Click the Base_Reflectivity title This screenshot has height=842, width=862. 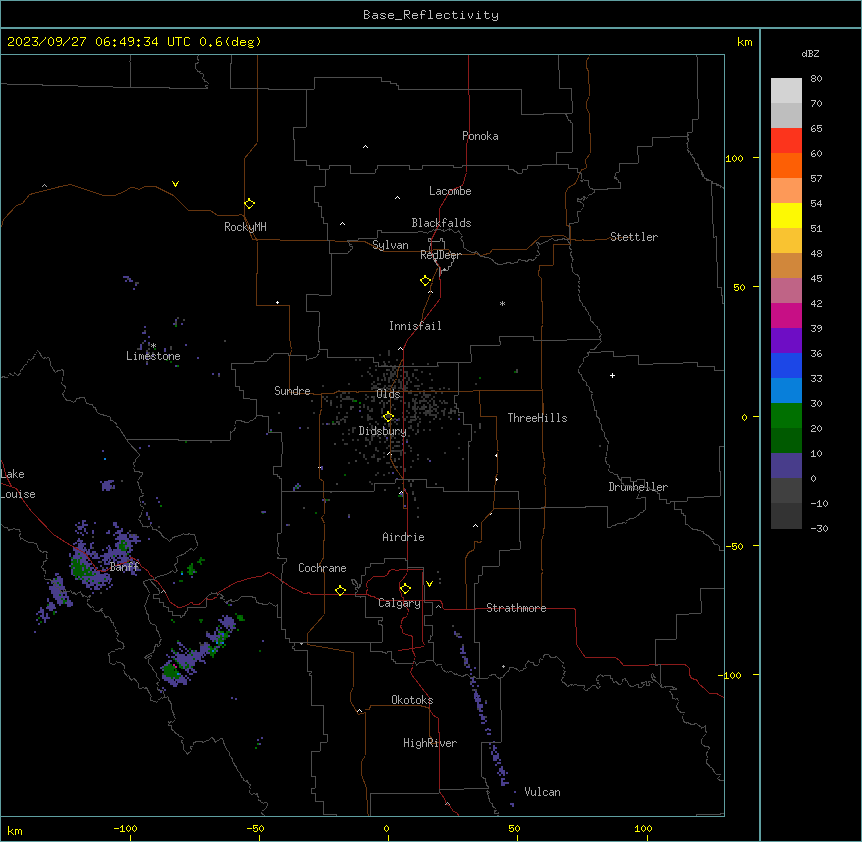[431, 15]
